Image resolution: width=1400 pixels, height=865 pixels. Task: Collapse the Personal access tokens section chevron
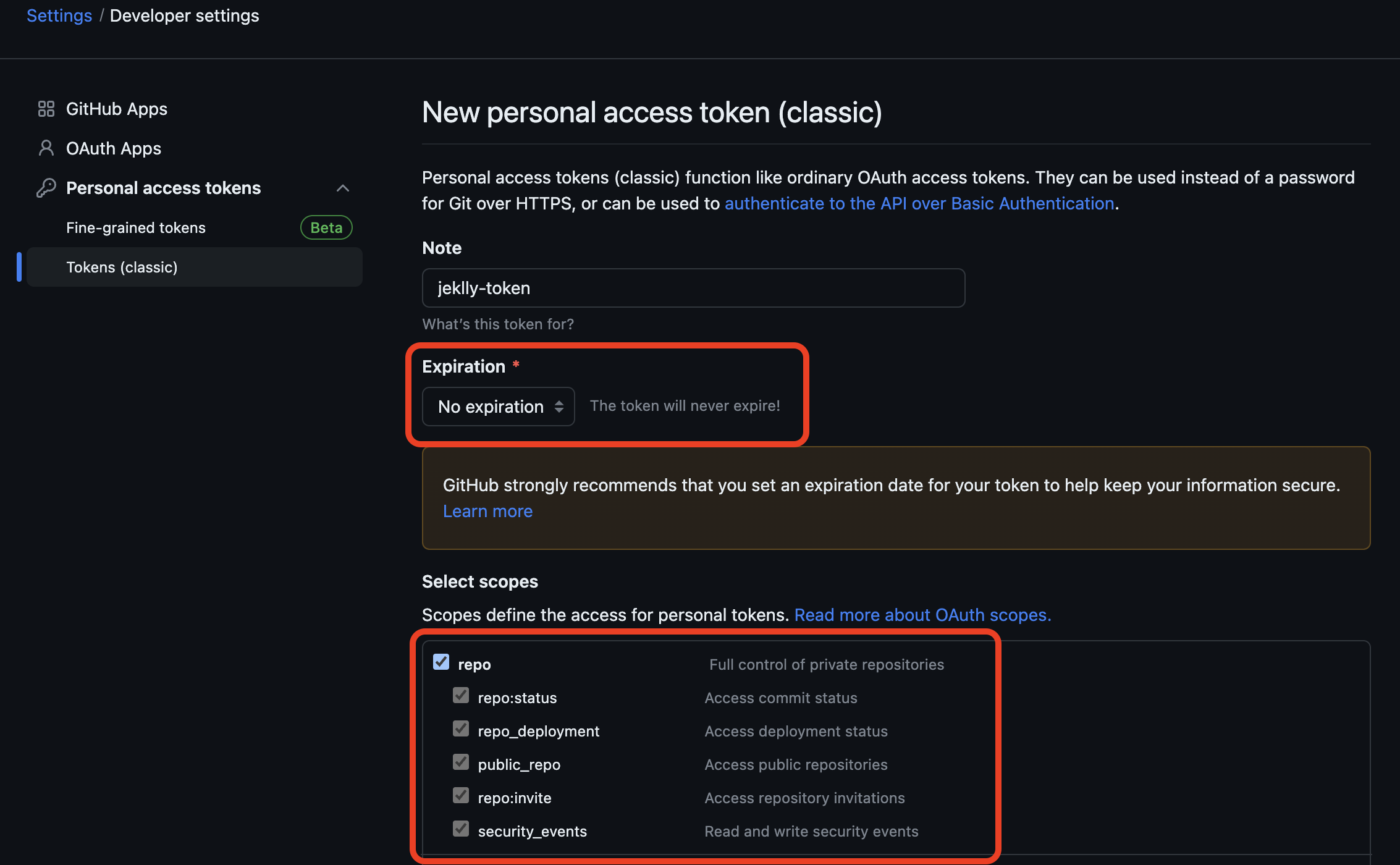pos(343,188)
